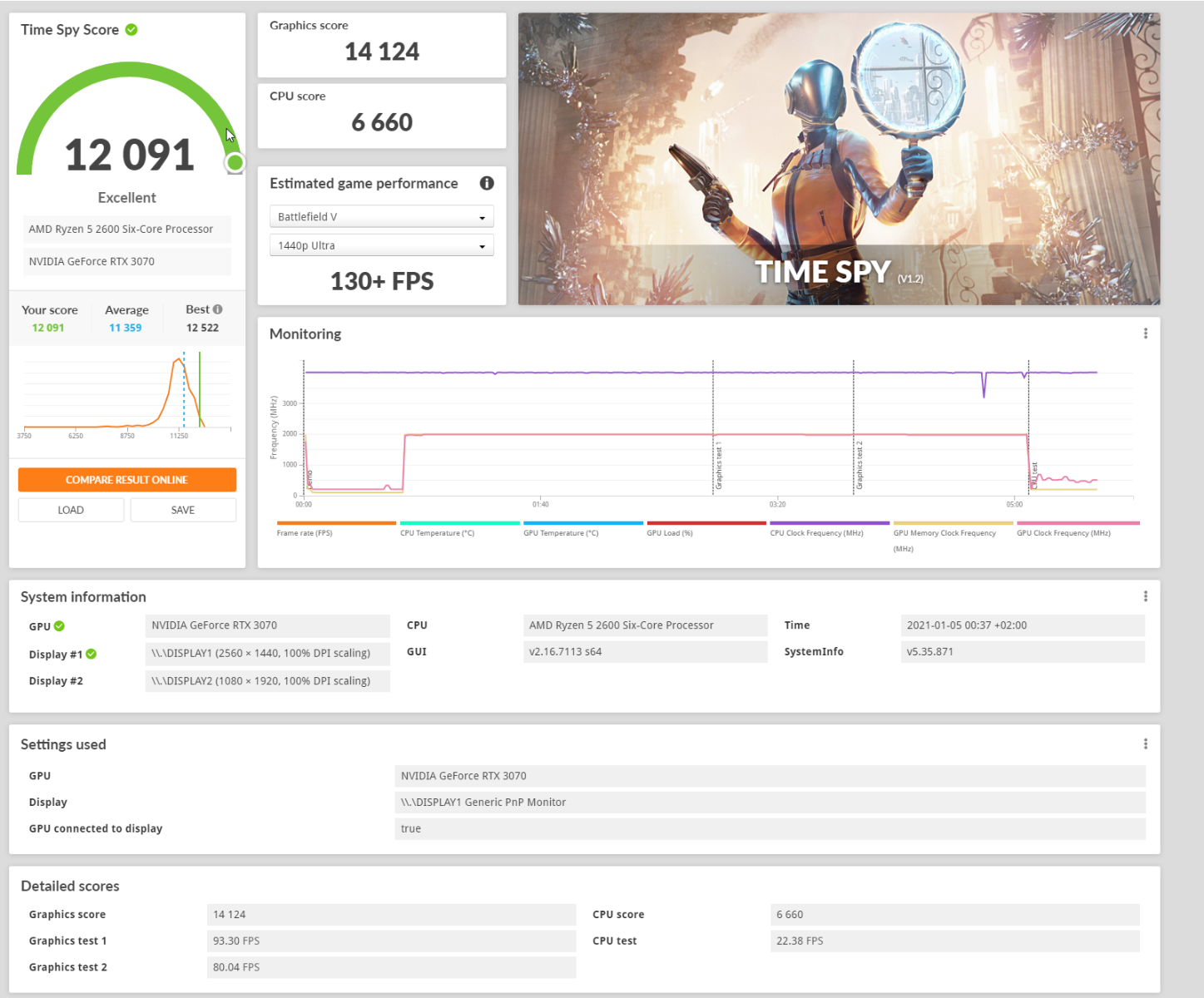Click the Average score value 11 359
The height and width of the screenshot is (998, 1204).
pos(126,328)
